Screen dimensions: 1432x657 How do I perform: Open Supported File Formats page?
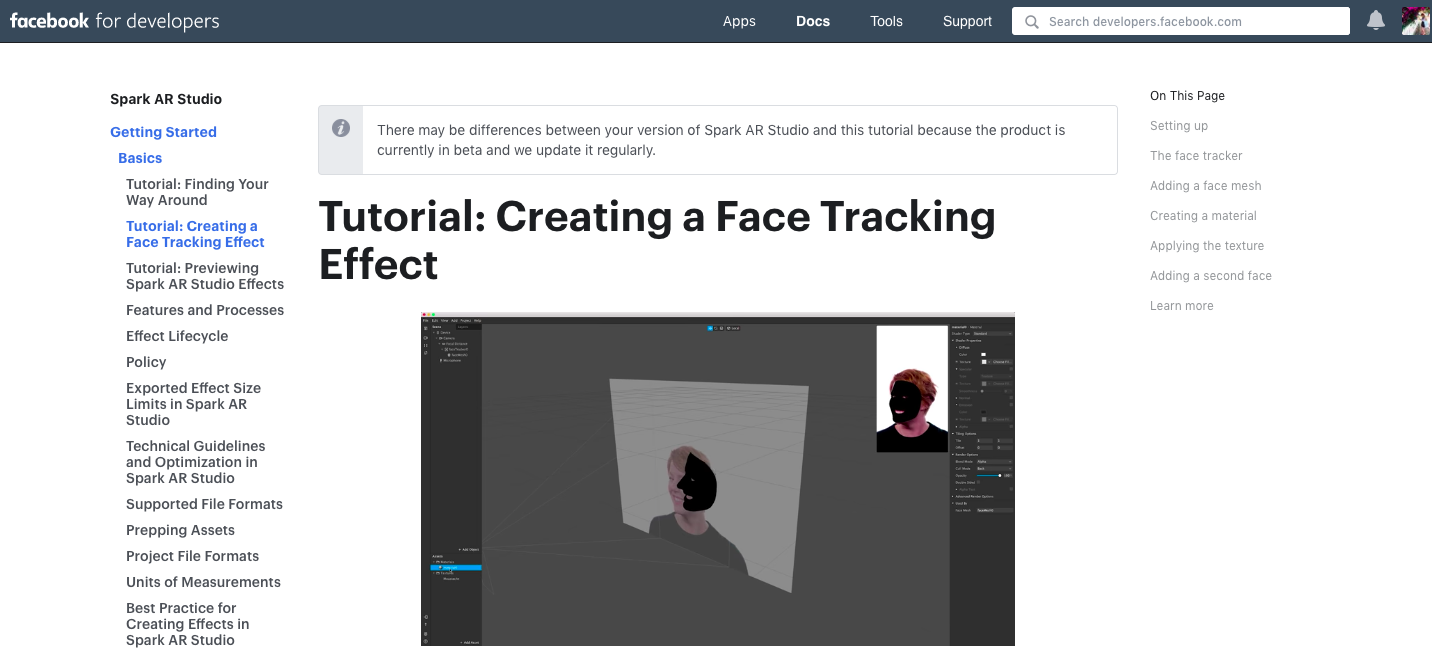coord(204,504)
